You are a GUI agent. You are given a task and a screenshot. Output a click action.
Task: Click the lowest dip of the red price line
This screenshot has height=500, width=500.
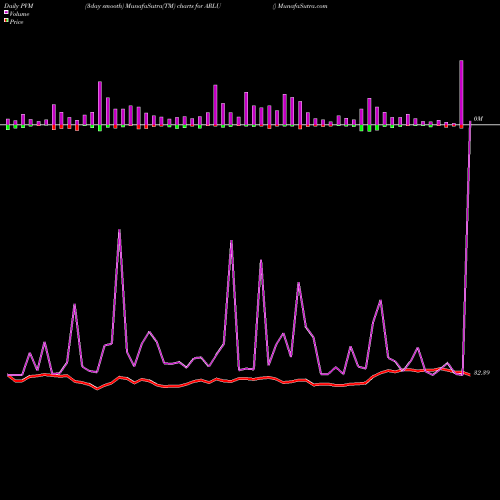(97, 389)
